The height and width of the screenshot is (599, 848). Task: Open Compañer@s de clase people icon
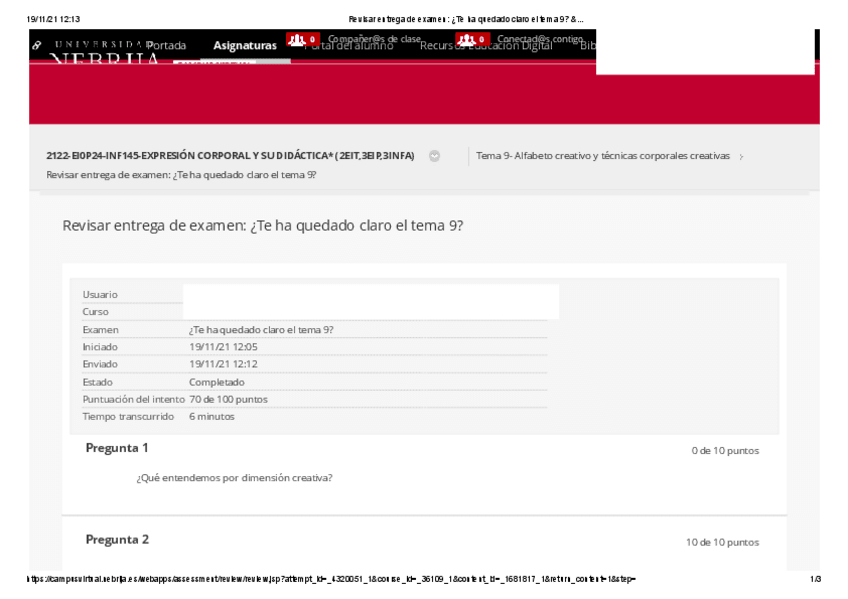303,39
